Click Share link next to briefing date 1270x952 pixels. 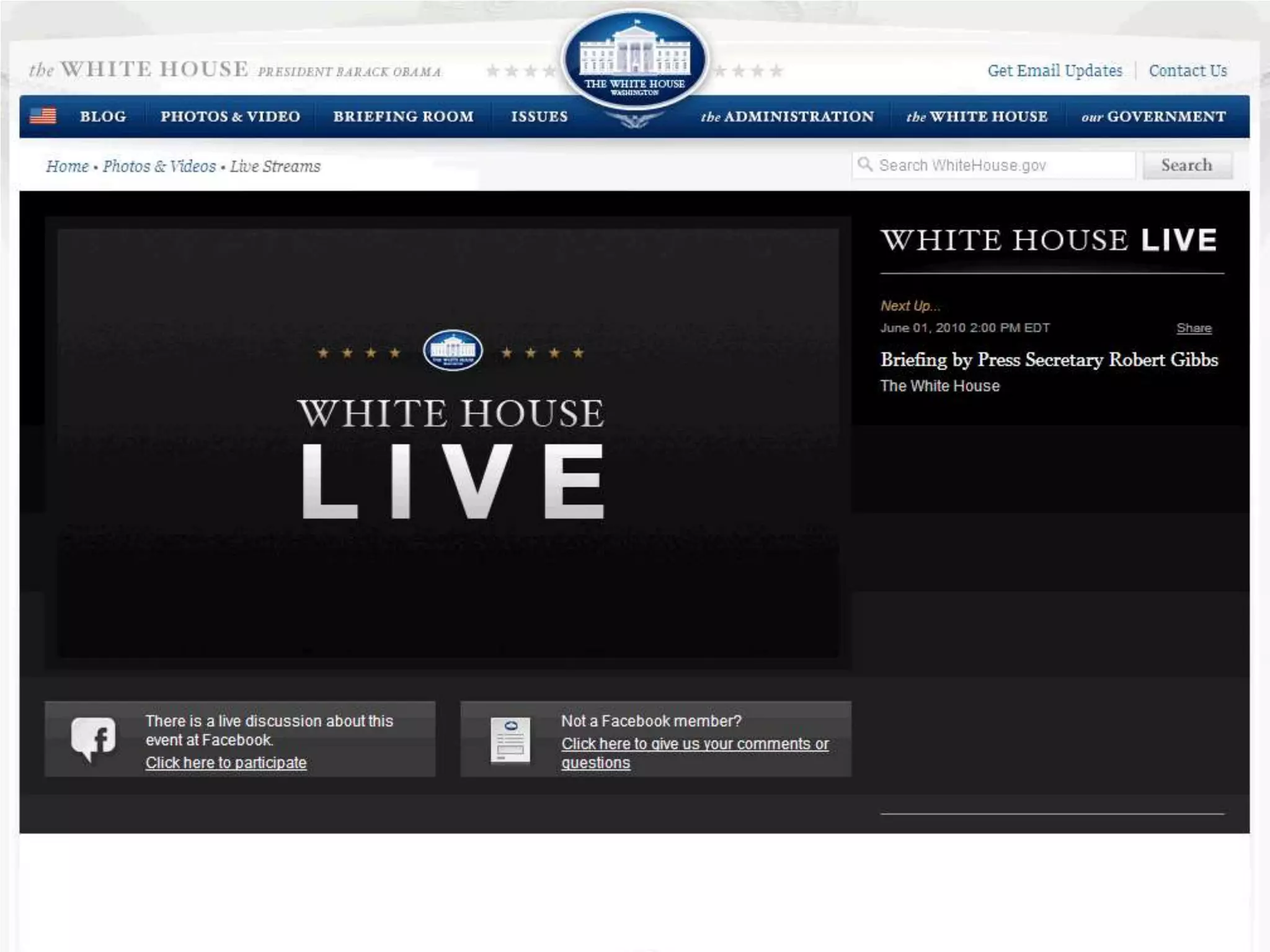coord(1194,328)
